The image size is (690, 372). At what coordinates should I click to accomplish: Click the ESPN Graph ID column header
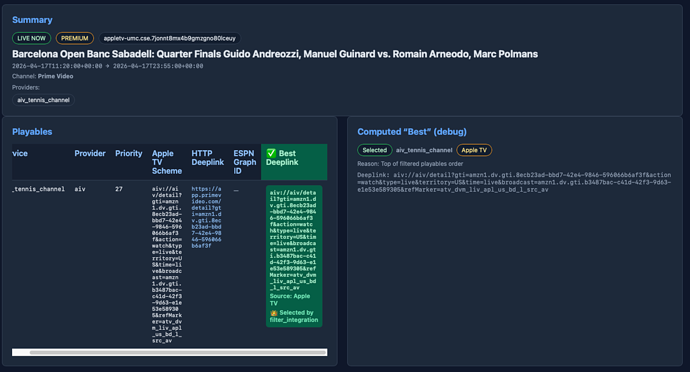click(x=245, y=162)
